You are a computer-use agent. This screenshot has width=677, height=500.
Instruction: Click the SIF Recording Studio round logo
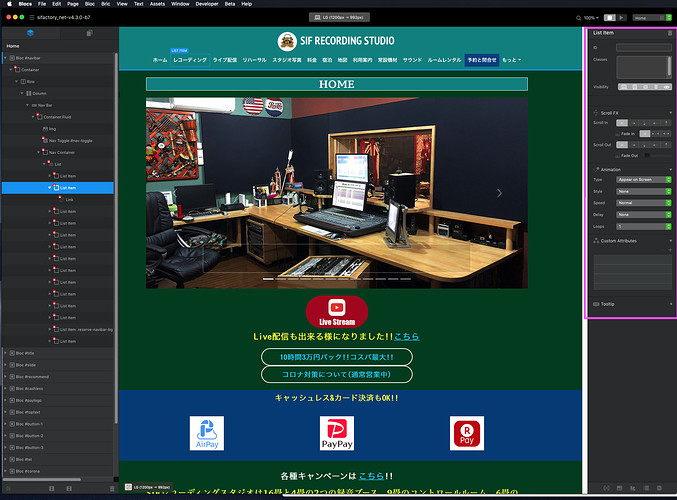click(x=287, y=41)
